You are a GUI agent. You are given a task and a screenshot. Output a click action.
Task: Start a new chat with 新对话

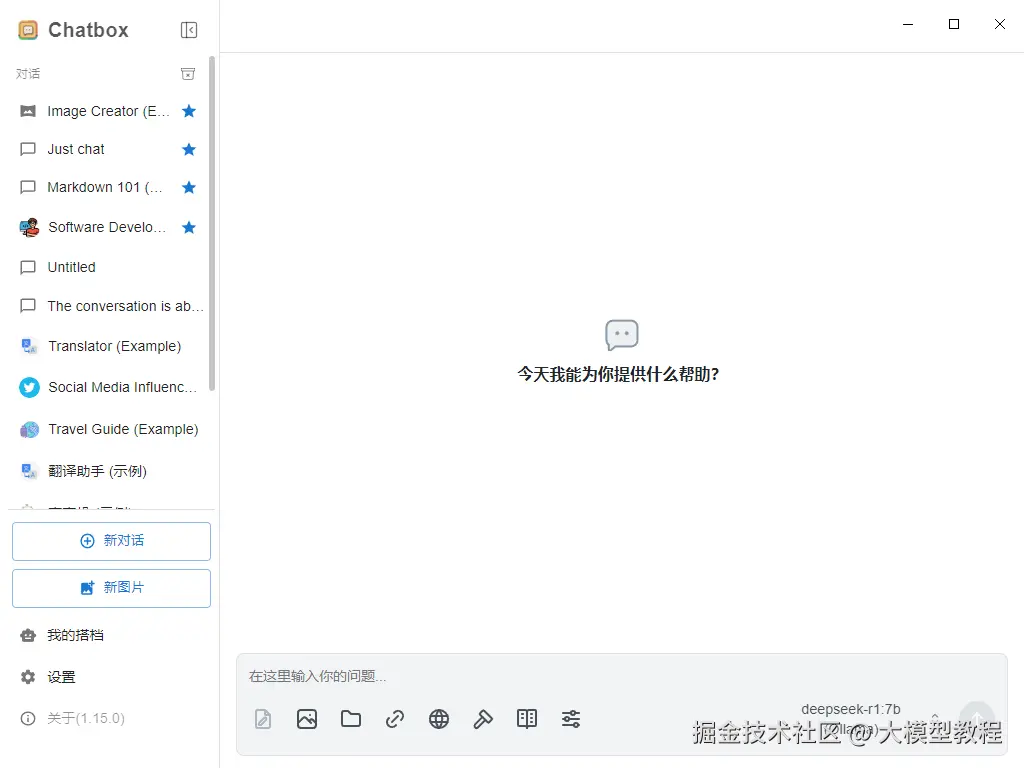(111, 541)
